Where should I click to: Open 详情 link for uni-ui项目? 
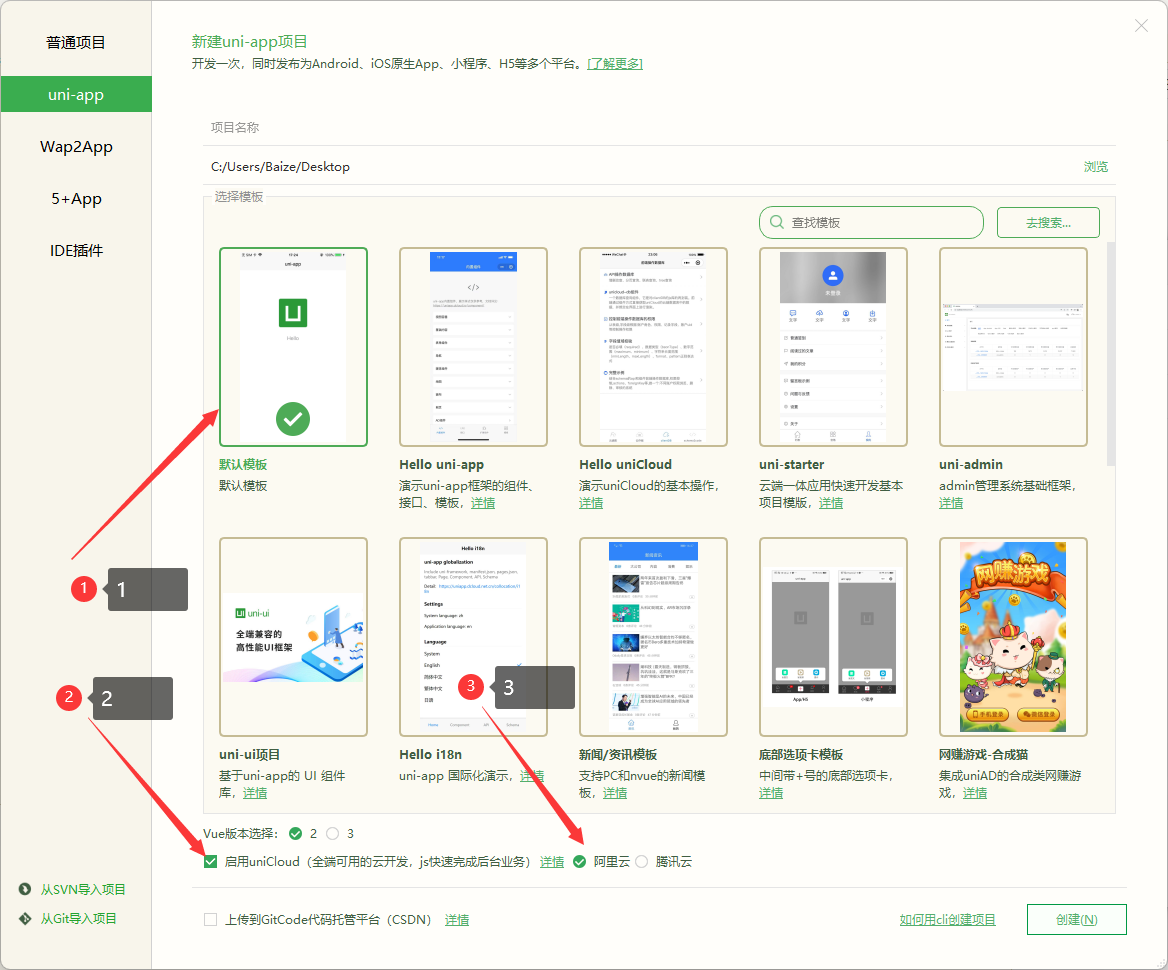click(255, 793)
